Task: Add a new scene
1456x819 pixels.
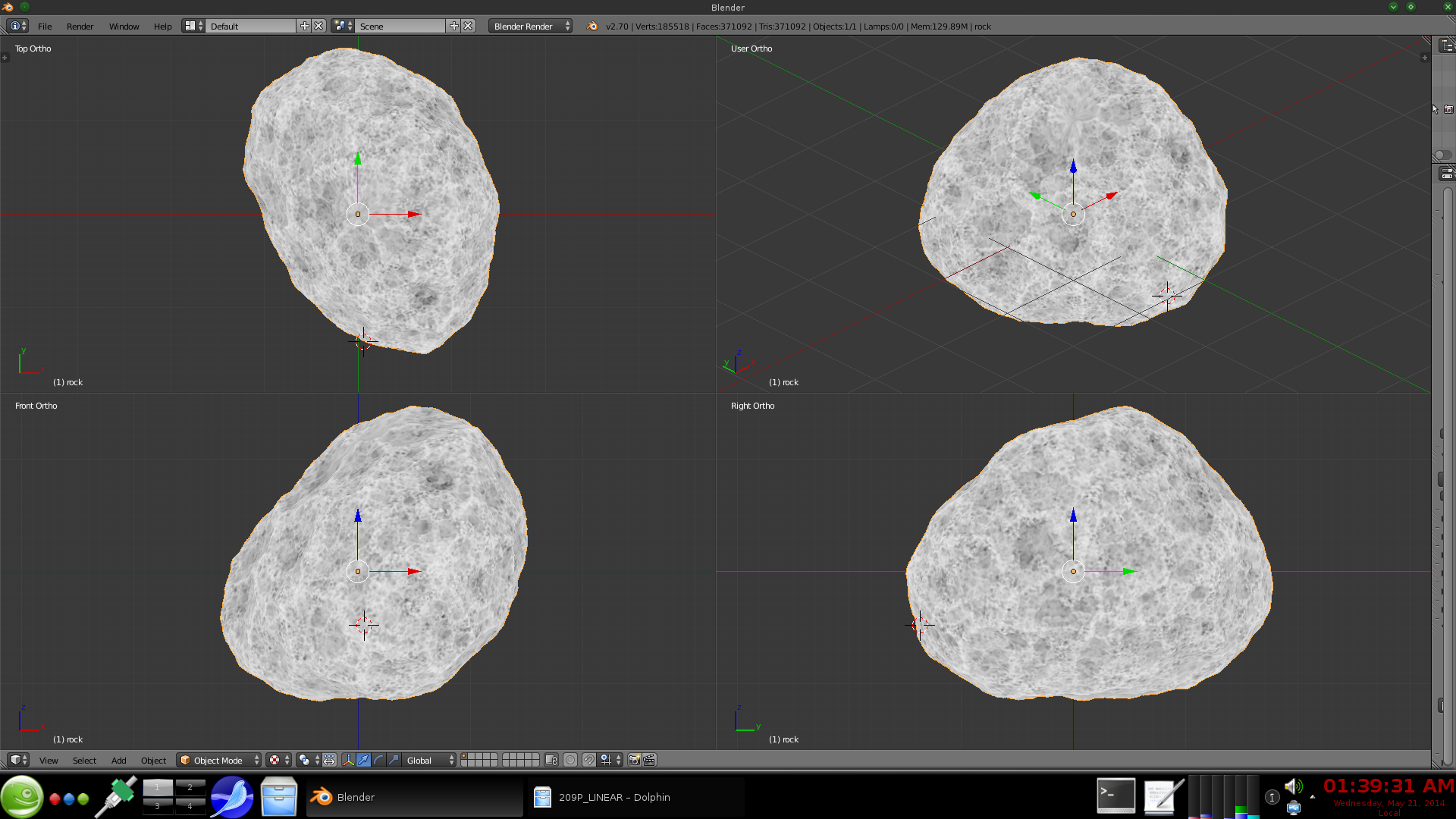Action: coord(454,26)
